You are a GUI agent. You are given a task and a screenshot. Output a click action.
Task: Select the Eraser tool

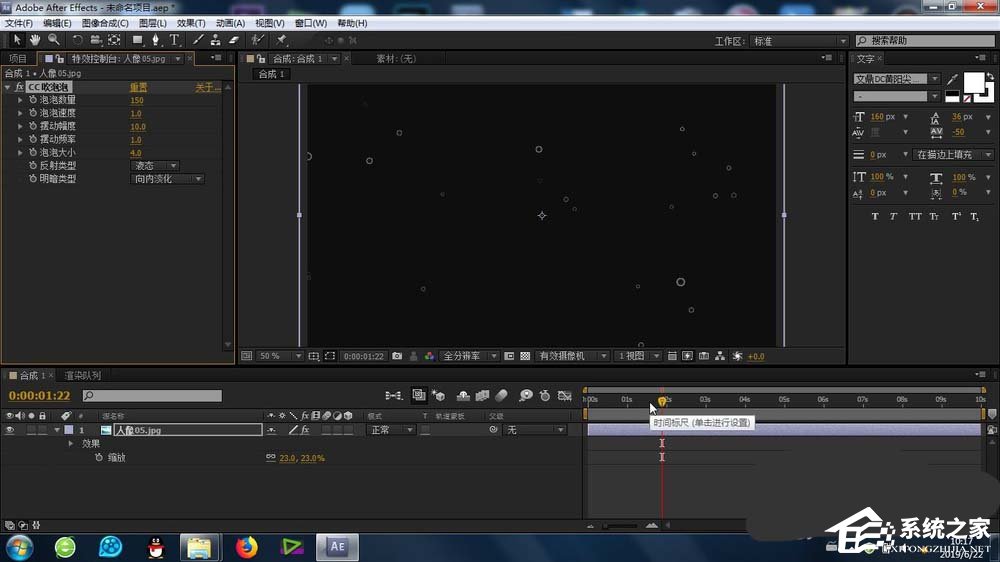[235, 40]
